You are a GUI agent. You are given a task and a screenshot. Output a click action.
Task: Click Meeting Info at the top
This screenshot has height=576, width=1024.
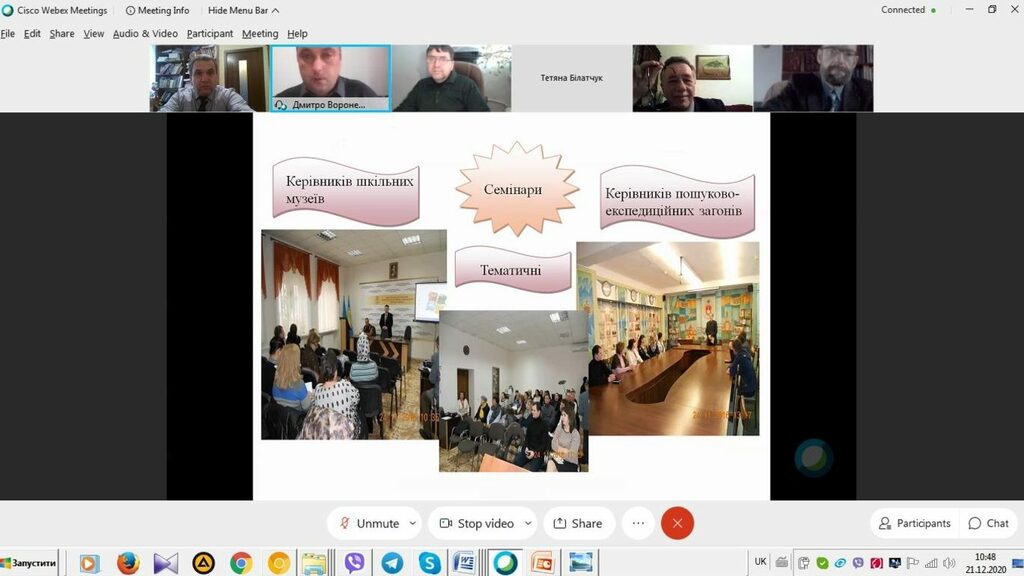tap(158, 10)
